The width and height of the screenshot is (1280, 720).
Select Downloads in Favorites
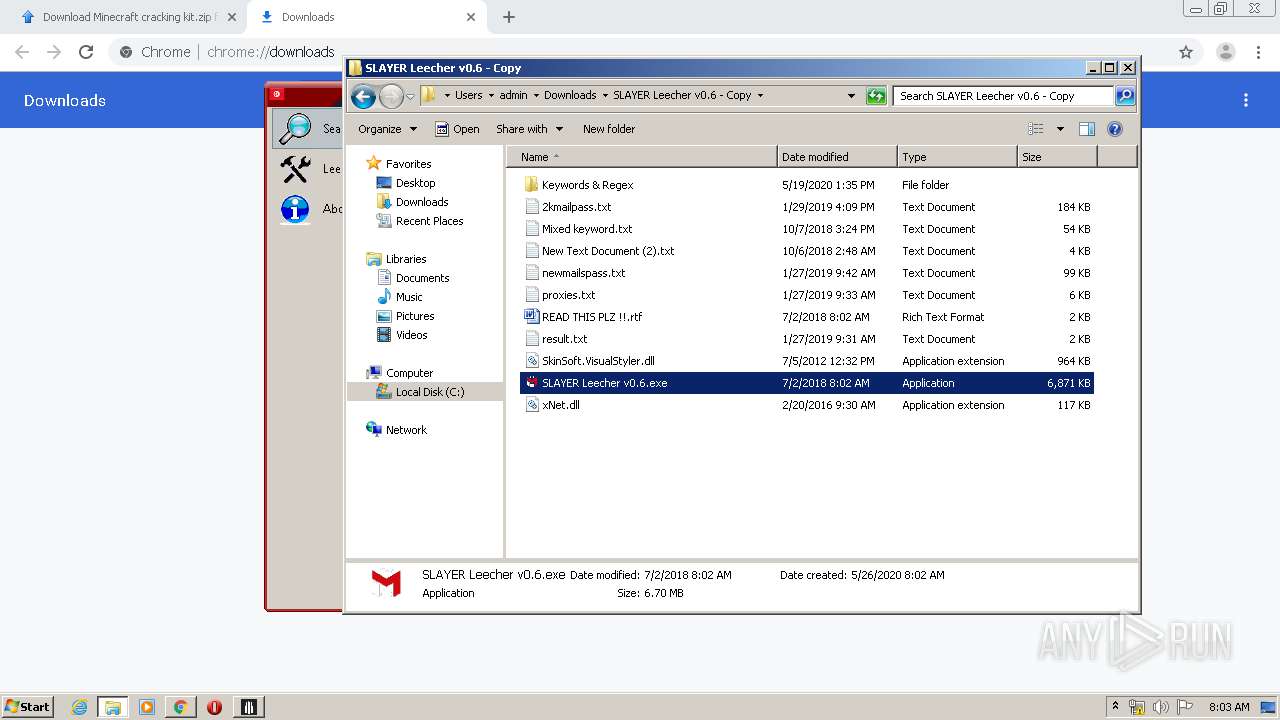click(x=421, y=202)
